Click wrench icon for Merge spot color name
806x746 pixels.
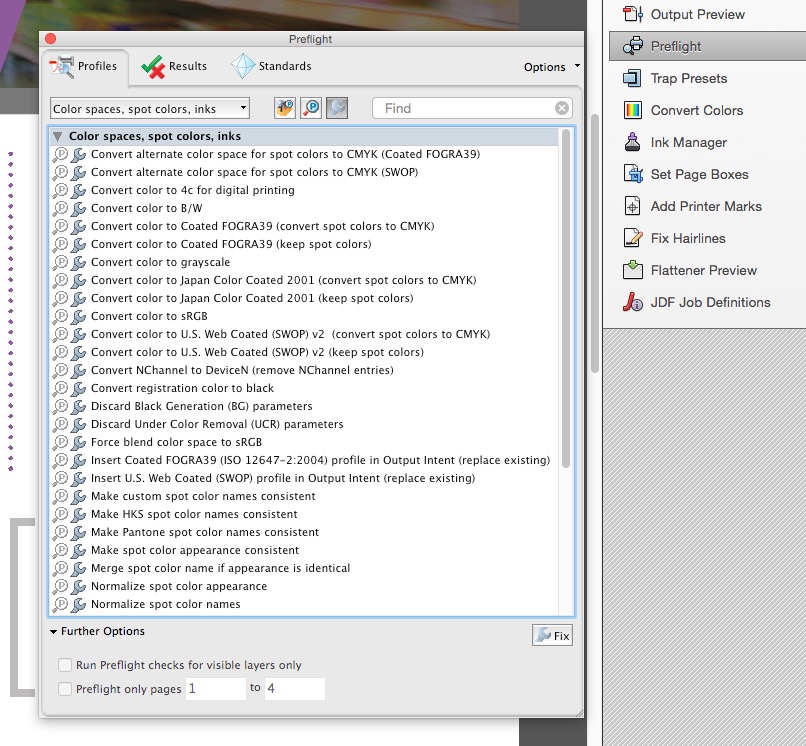coord(78,568)
